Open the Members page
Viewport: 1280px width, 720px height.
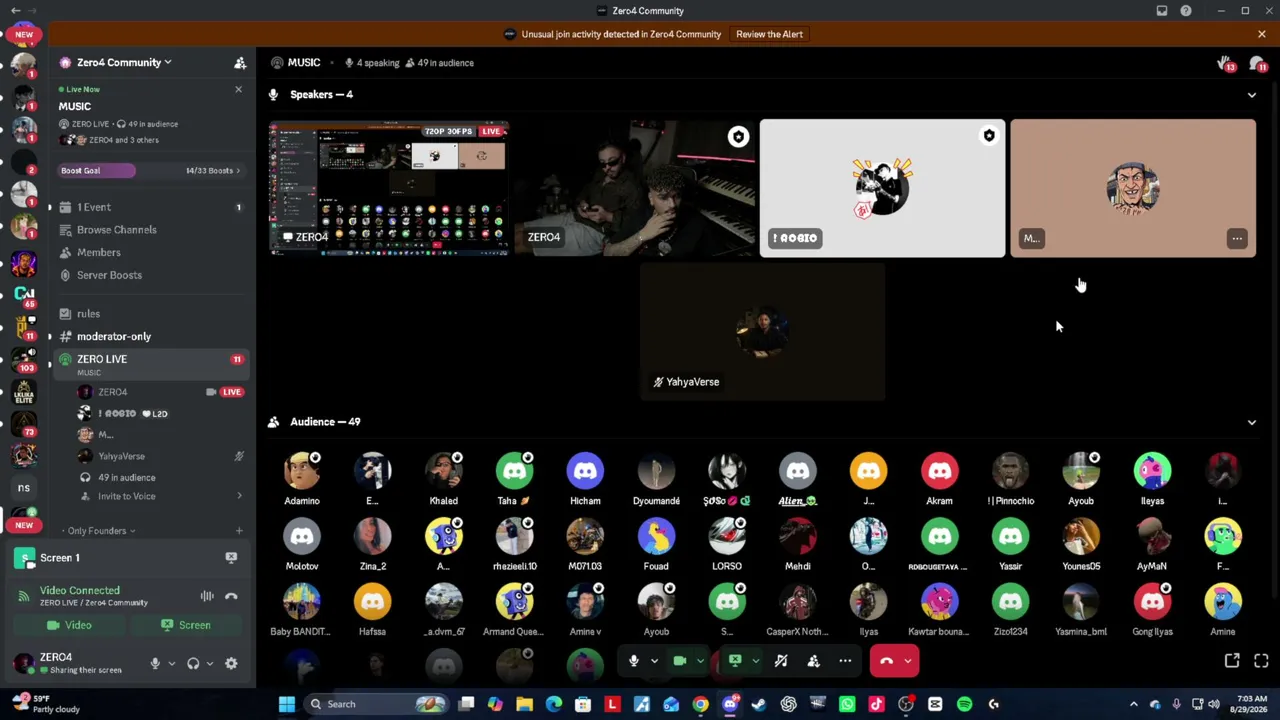coord(150,252)
